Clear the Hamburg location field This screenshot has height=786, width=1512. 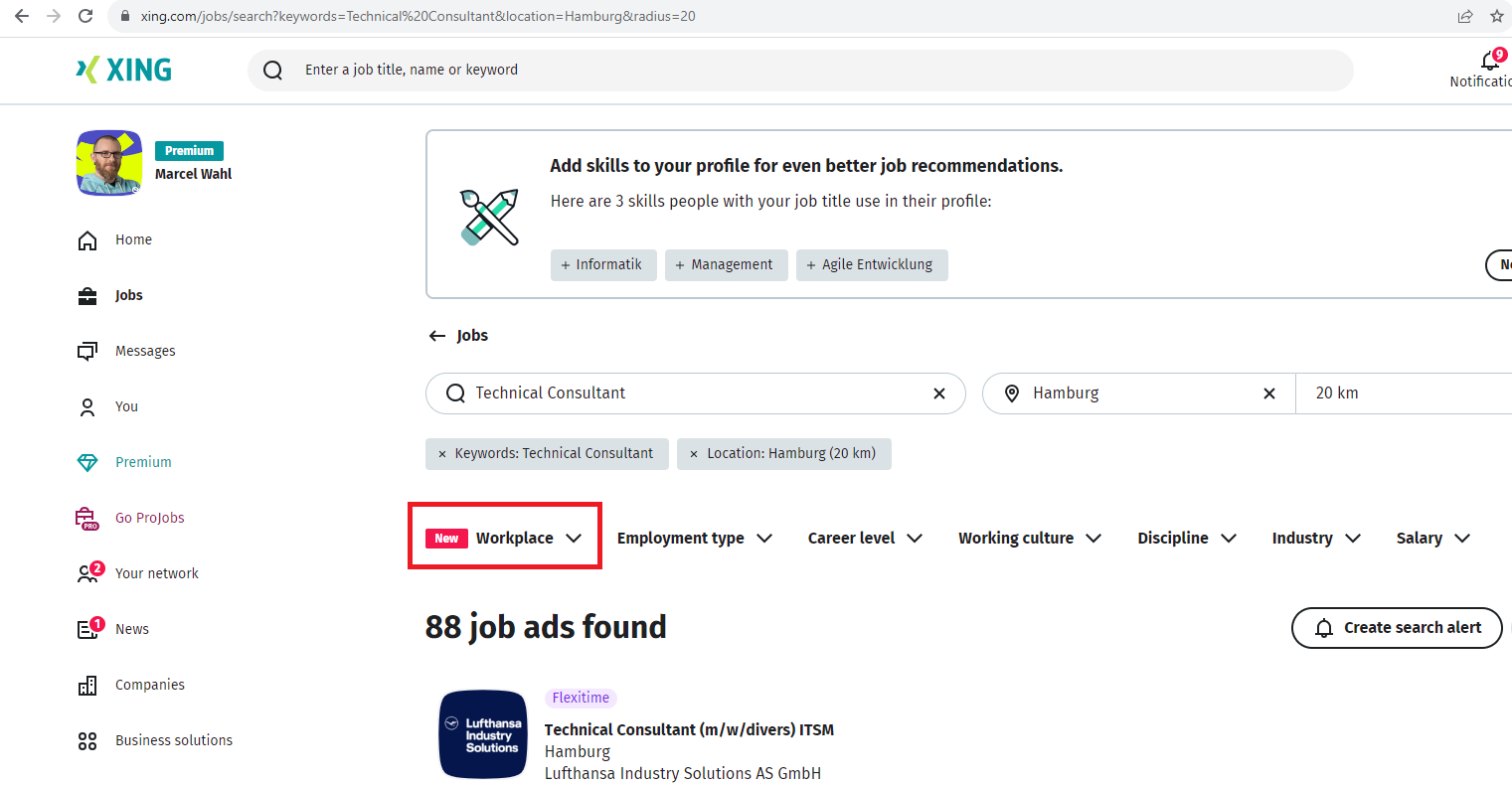pyautogui.click(x=1268, y=393)
